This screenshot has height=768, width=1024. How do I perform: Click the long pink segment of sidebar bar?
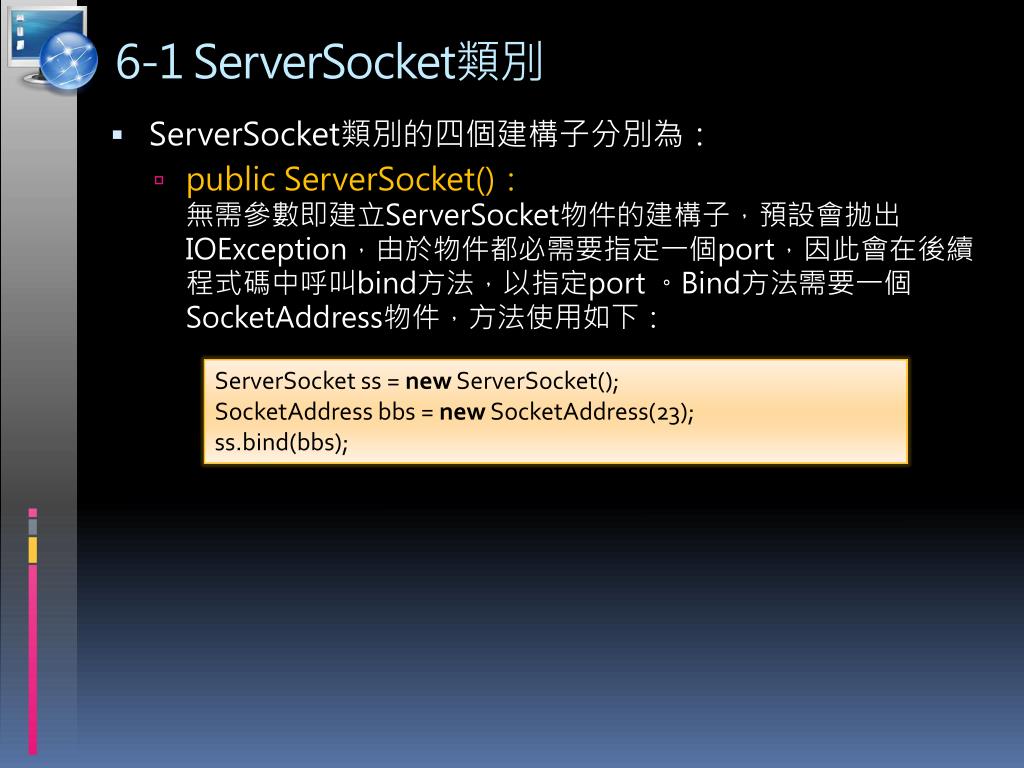click(x=33, y=660)
